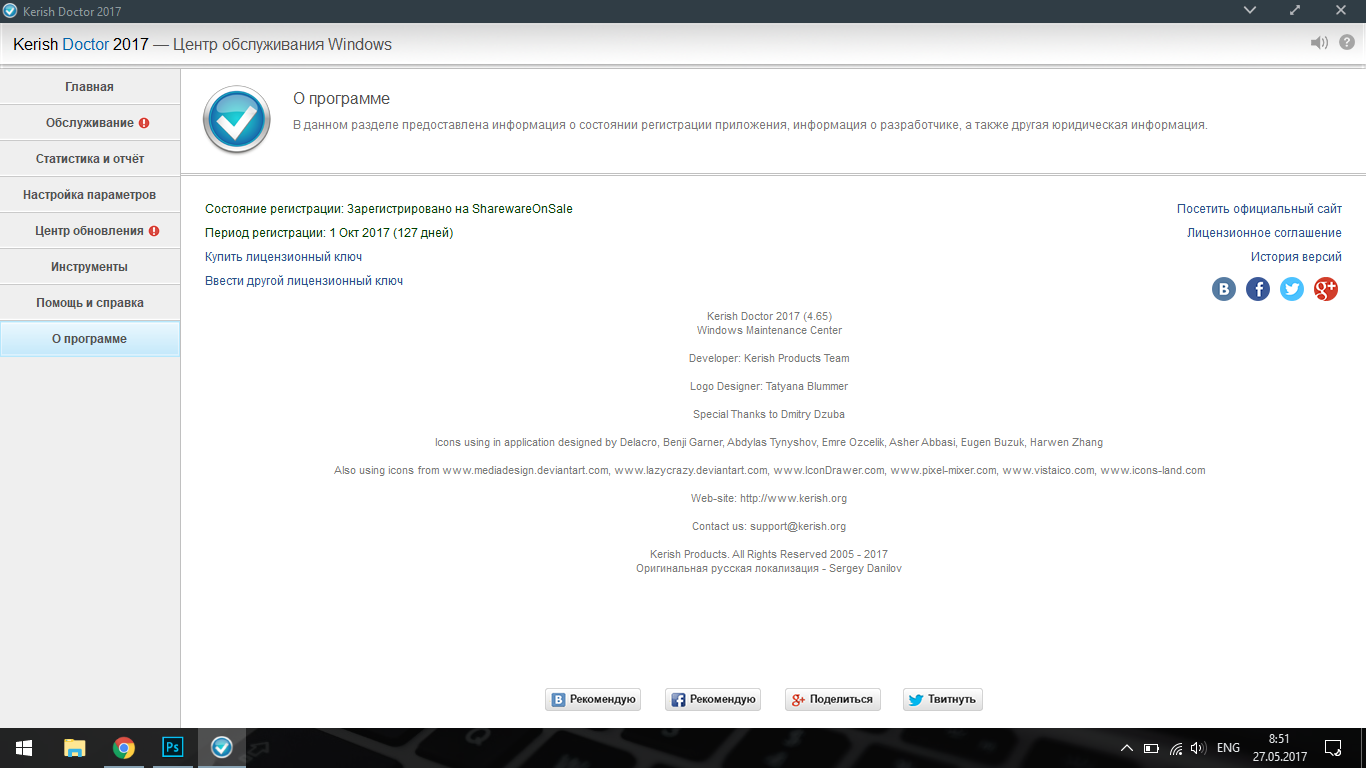Click the Период регистрации 1 Окт 2017 text

(329, 233)
